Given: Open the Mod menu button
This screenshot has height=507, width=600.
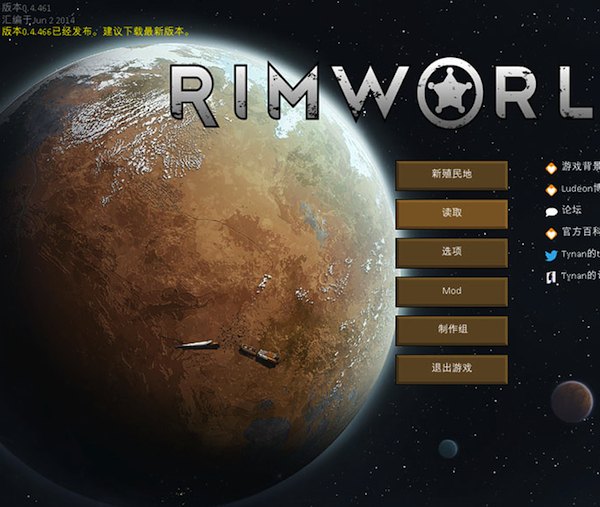Looking at the screenshot, I should (x=452, y=292).
